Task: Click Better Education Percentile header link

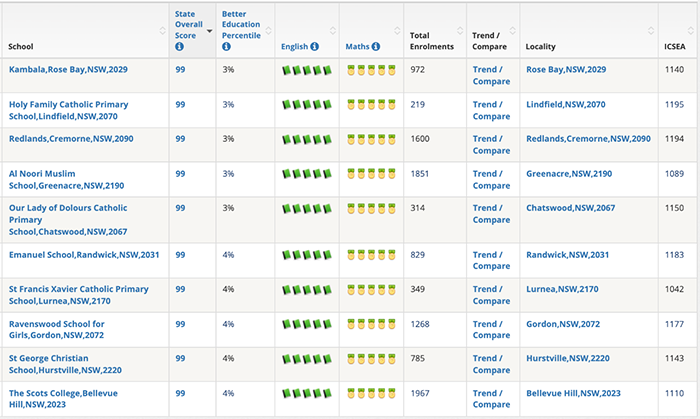Action: click(x=241, y=25)
